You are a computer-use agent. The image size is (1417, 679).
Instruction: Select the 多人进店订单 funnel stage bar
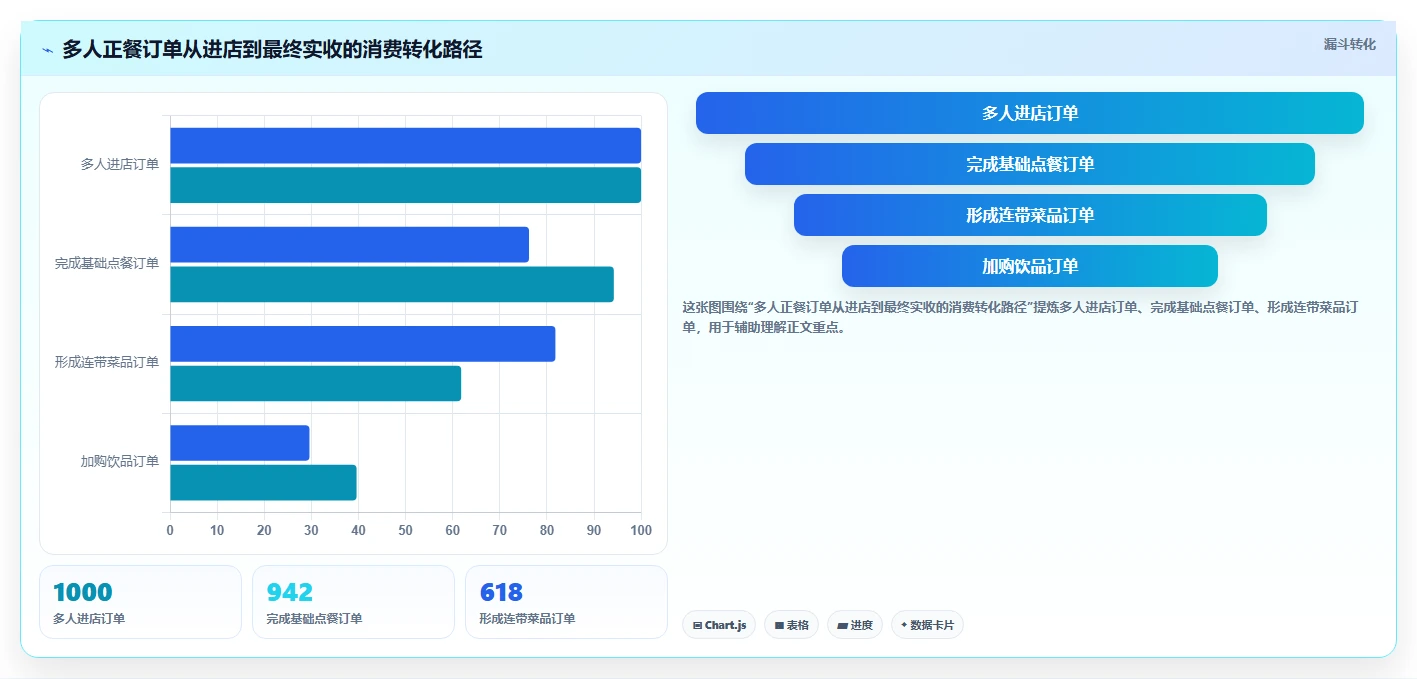pos(1029,113)
